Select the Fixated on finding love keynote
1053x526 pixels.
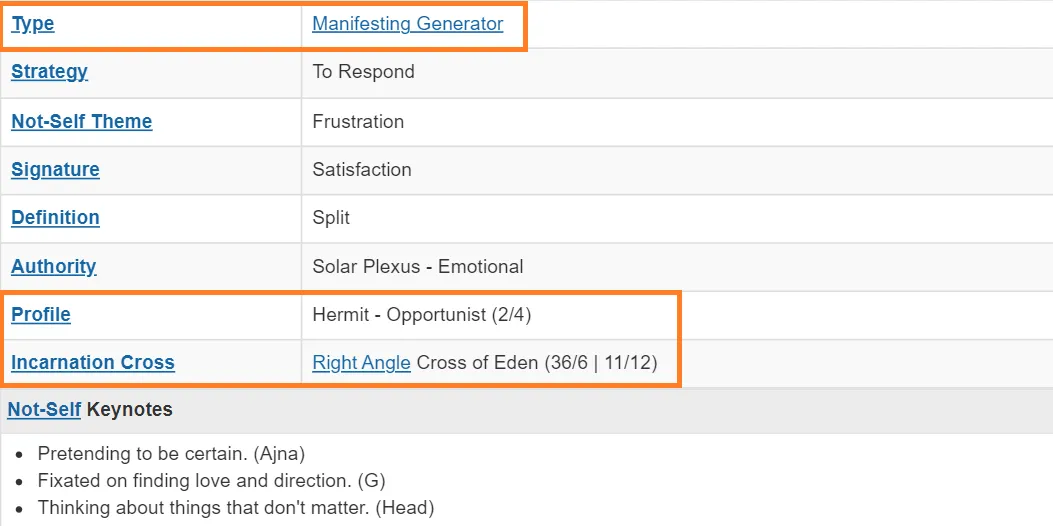212,480
